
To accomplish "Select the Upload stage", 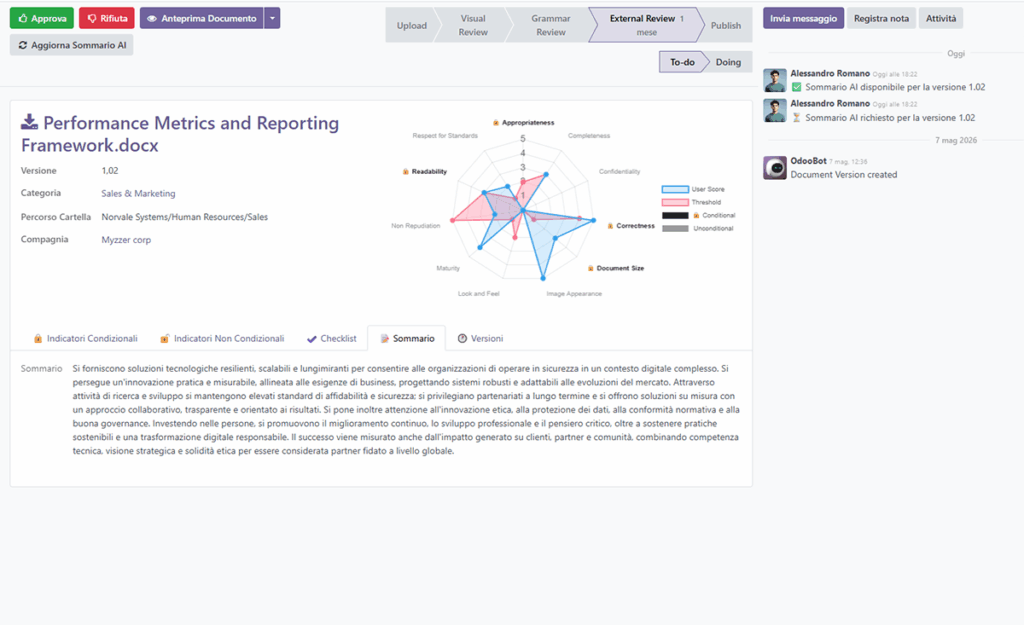I will 411,25.
